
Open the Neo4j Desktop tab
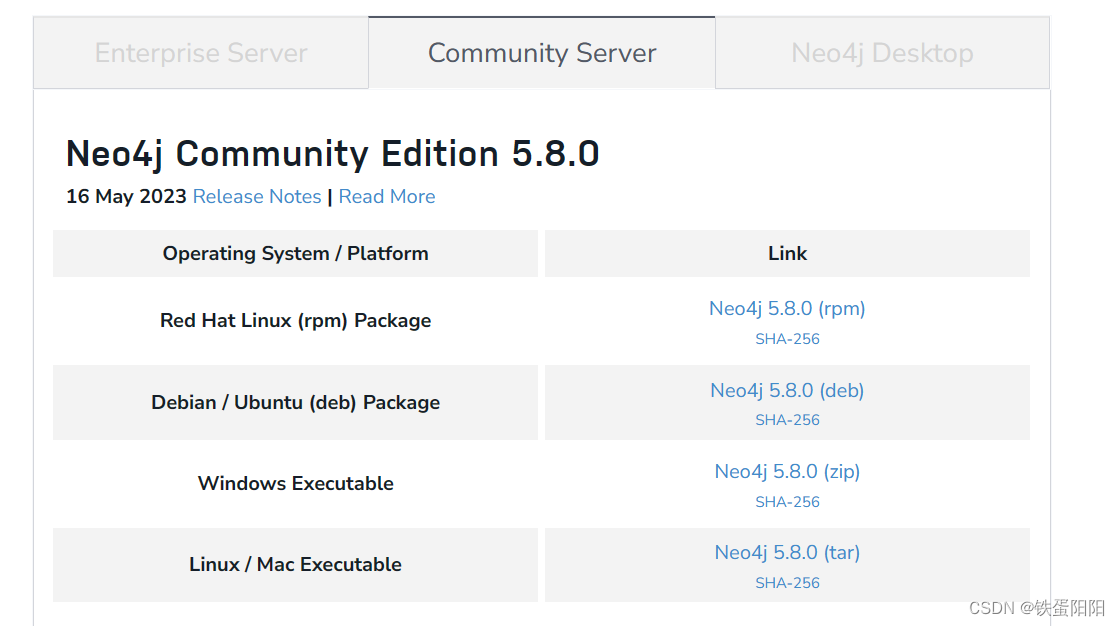tap(881, 53)
